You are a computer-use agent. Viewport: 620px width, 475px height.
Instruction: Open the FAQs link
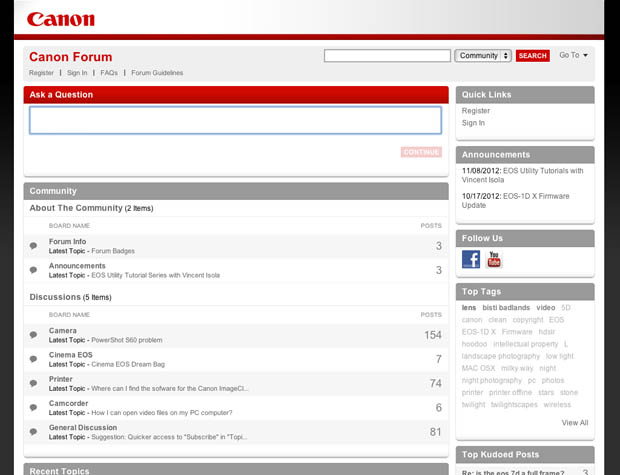click(x=109, y=73)
